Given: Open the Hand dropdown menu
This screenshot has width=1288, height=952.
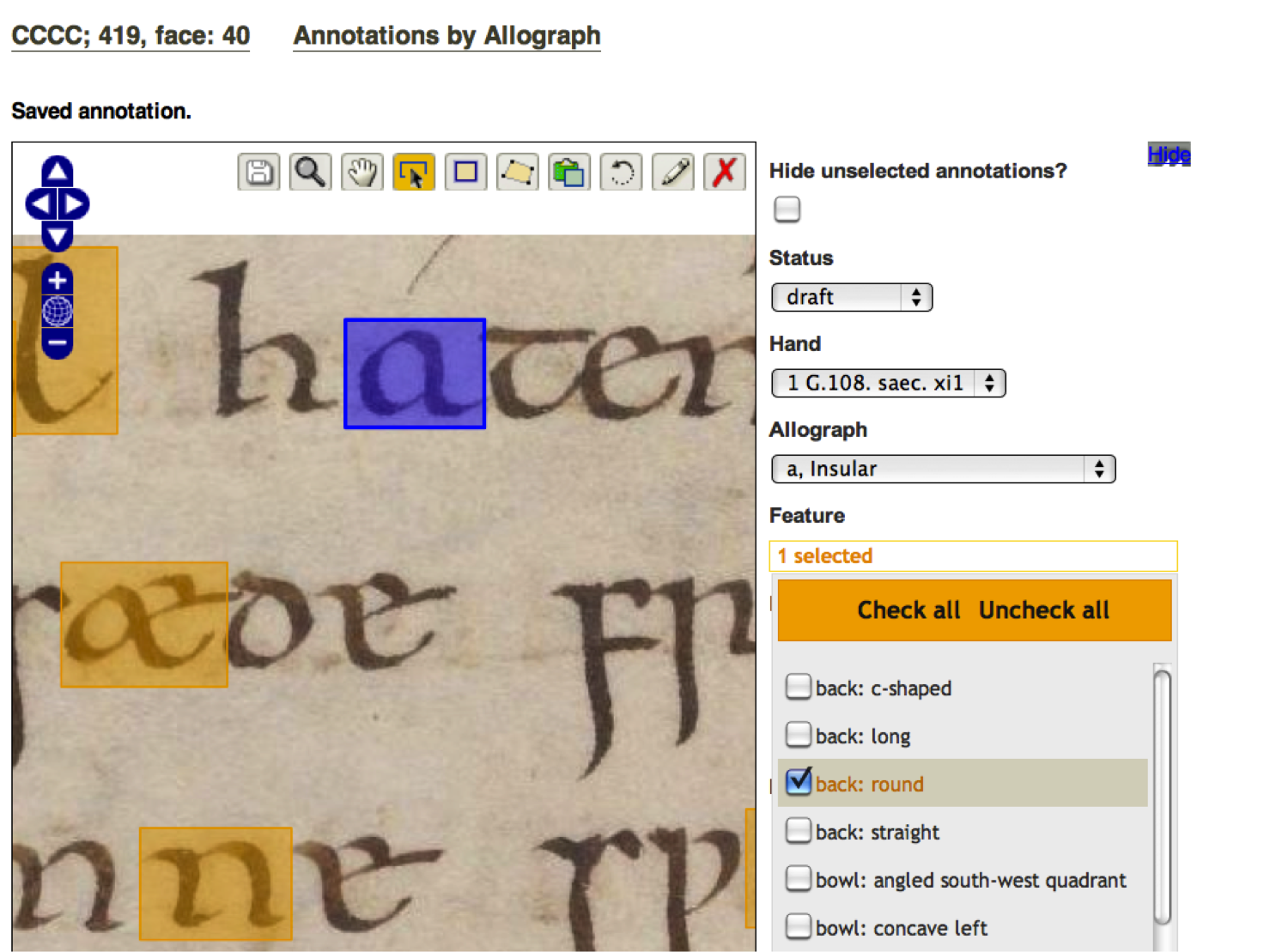Looking at the screenshot, I should tap(887, 383).
